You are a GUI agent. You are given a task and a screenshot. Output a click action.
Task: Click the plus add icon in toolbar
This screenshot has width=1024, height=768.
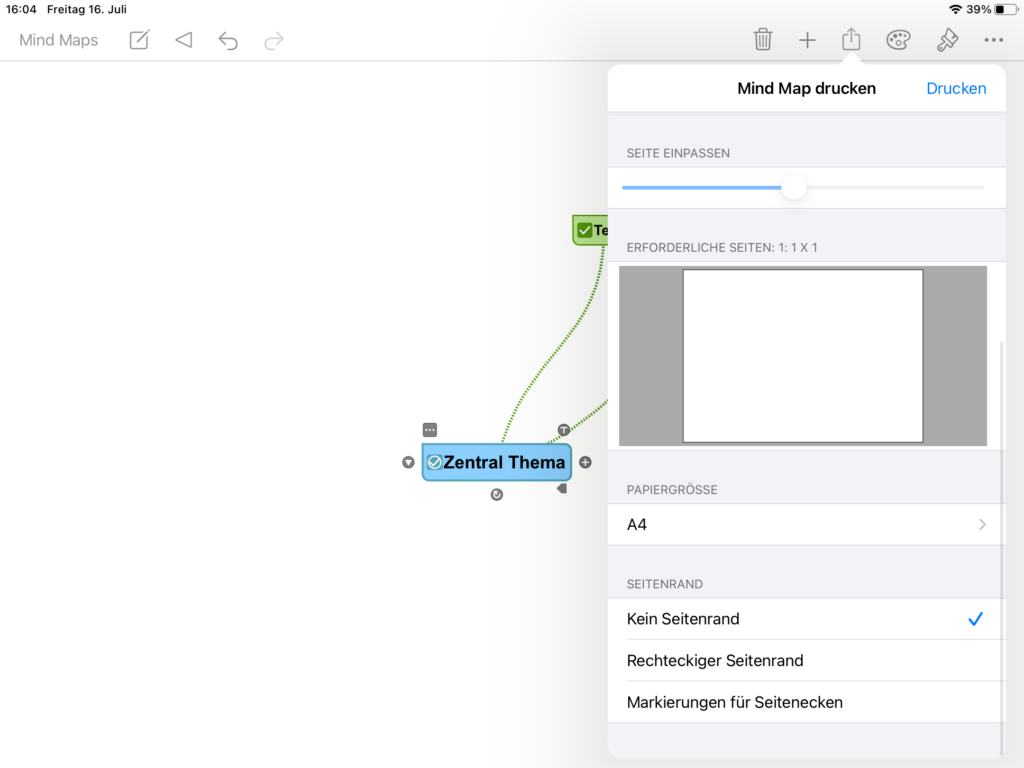pyautogui.click(x=807, y=40)
